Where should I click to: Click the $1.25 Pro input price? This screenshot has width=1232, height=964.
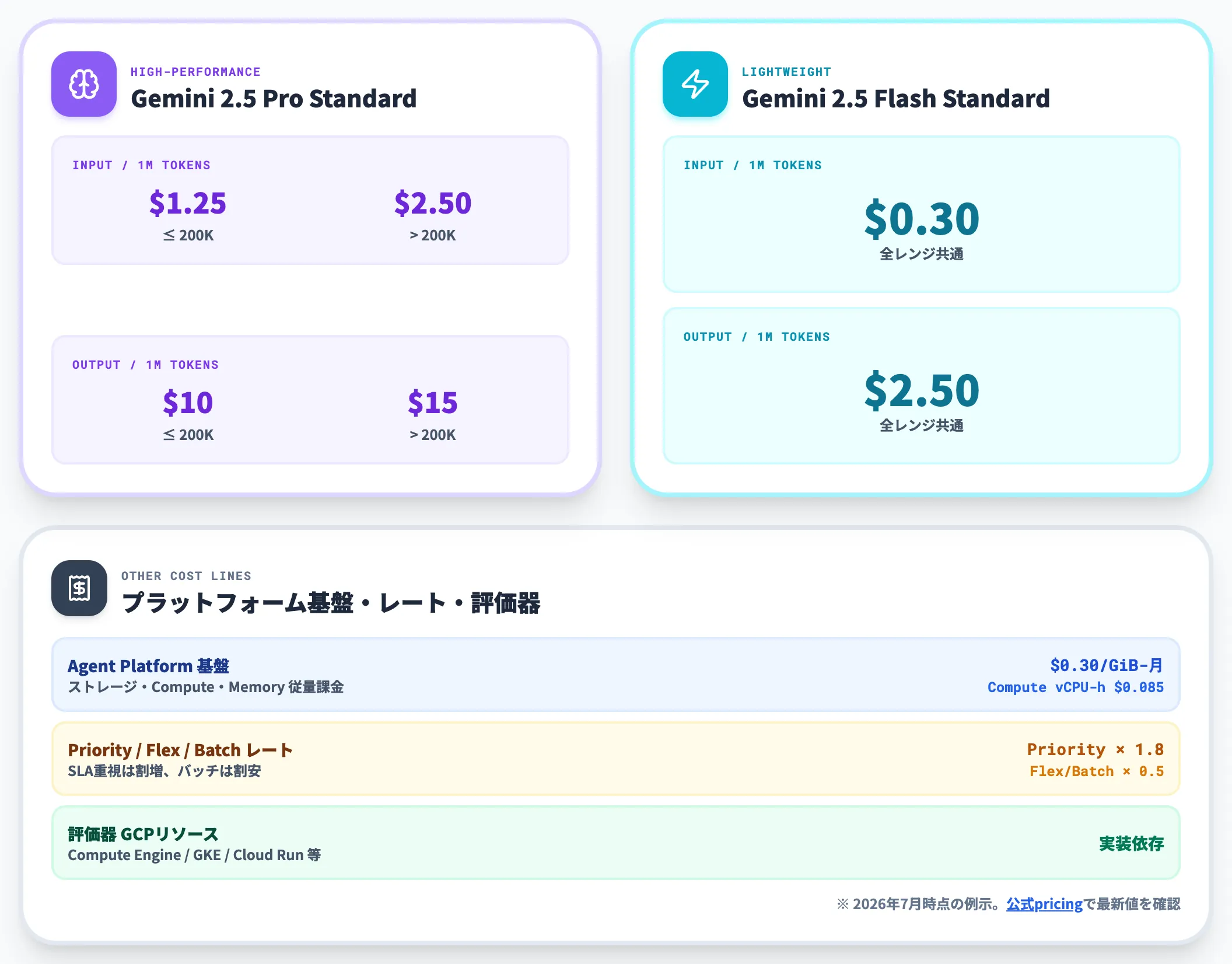tap(188, 203)
